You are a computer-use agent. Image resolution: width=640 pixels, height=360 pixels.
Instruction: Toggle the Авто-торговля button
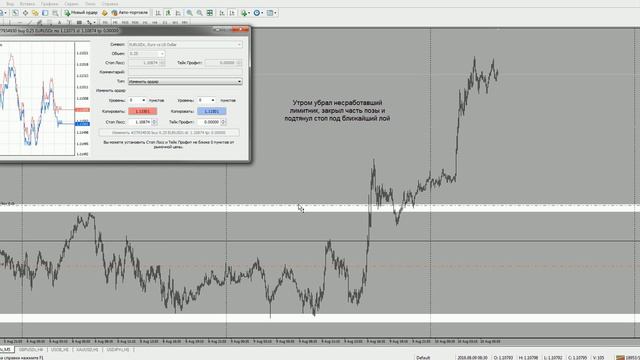130,13
